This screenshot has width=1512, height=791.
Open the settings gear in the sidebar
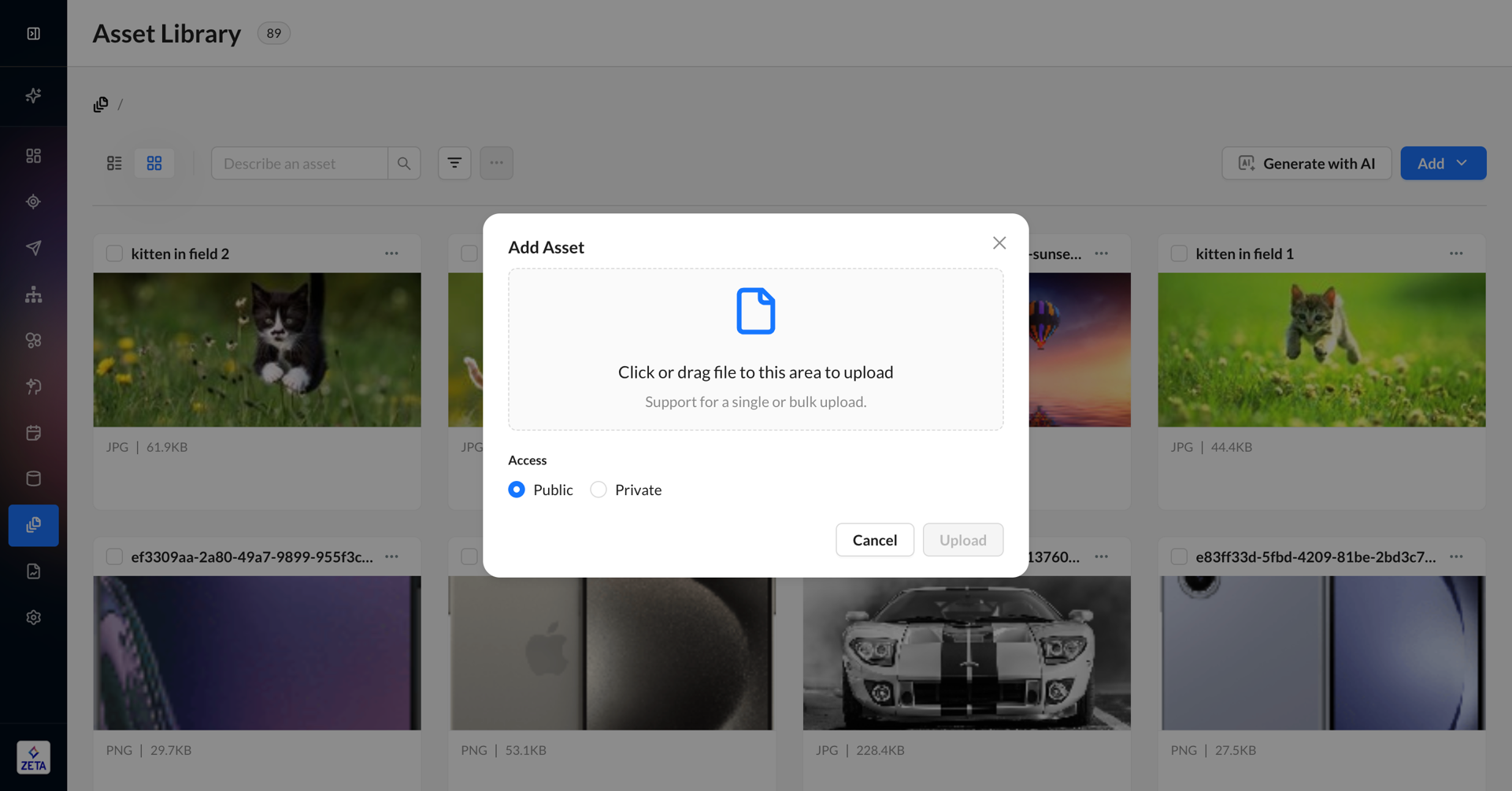click(33, 617)
